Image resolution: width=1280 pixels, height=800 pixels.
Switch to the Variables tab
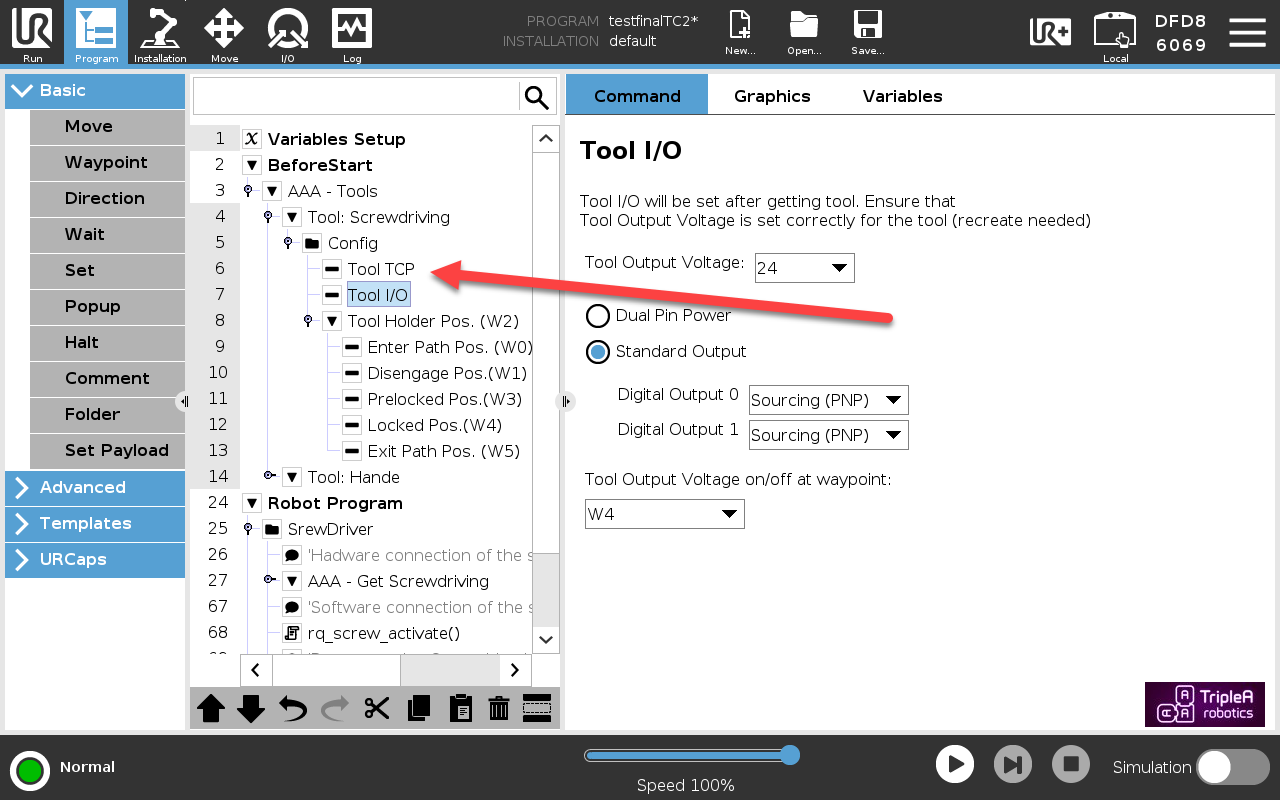click(x=902, y=96)
